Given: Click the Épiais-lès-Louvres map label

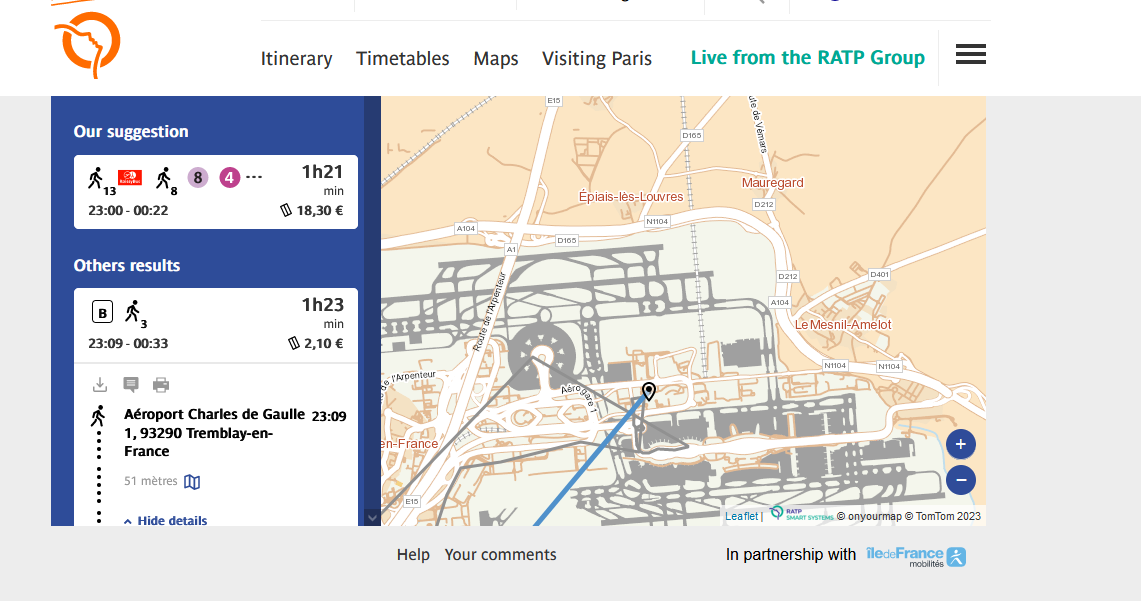Looking at the screenshot, I should click(x=631, y=196).
